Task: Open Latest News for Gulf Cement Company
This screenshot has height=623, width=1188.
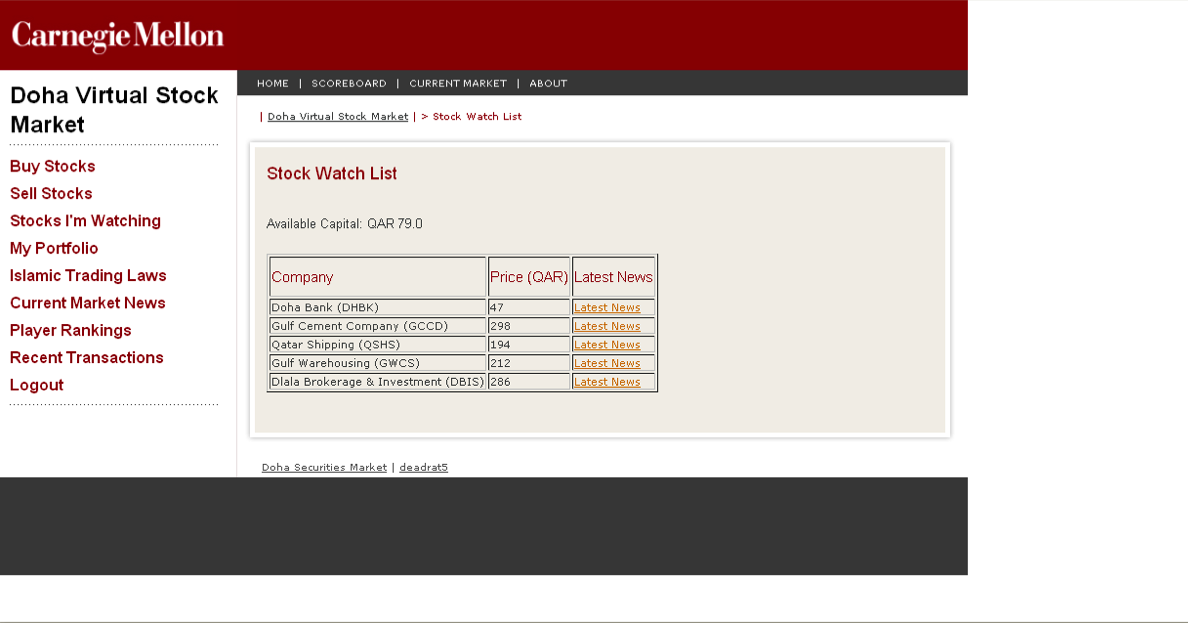Action: pyautogui.click(x=607, y=326)
